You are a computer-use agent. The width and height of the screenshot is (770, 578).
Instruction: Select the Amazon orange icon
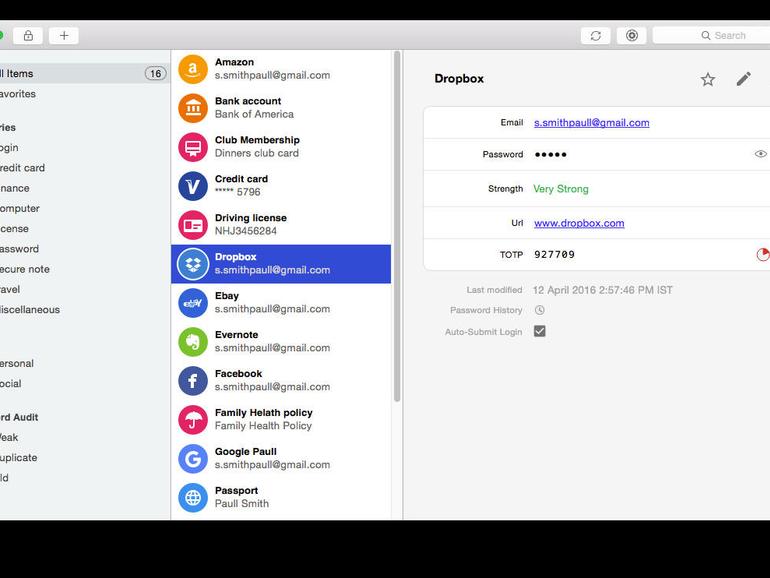point(193,69)
